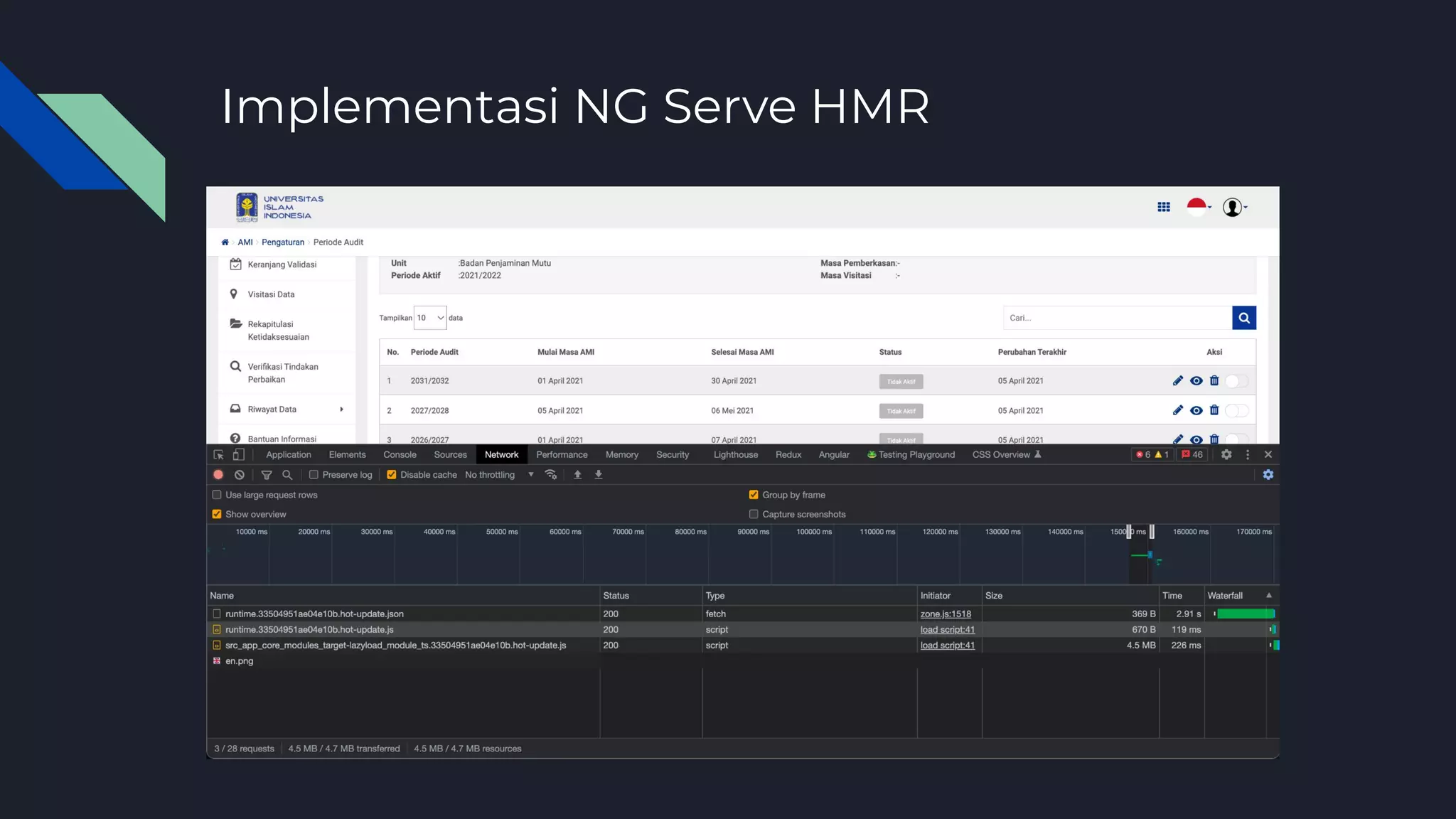Toggle the device toolbar icon in DevTools
The image size is (1456, 819).
pyautogui.click(x=239, y=455)
